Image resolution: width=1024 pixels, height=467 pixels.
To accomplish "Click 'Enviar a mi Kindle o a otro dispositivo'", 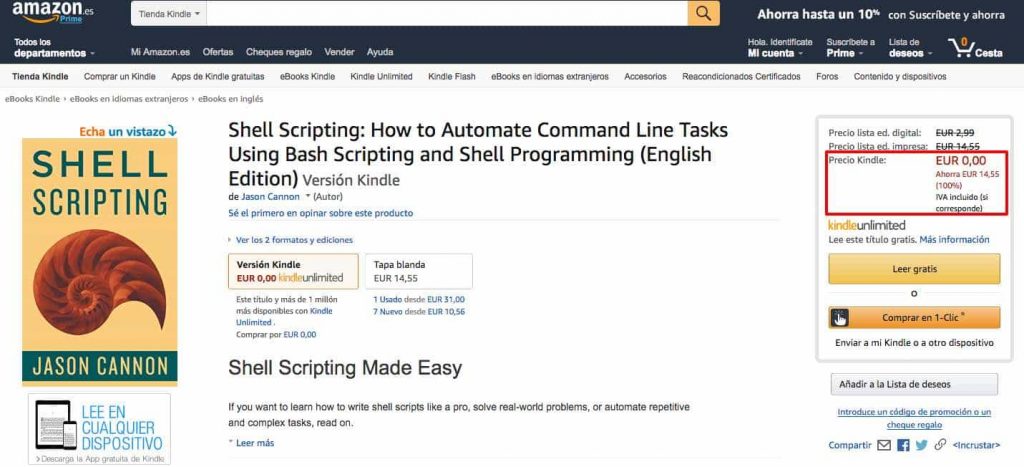I will 914,342.
